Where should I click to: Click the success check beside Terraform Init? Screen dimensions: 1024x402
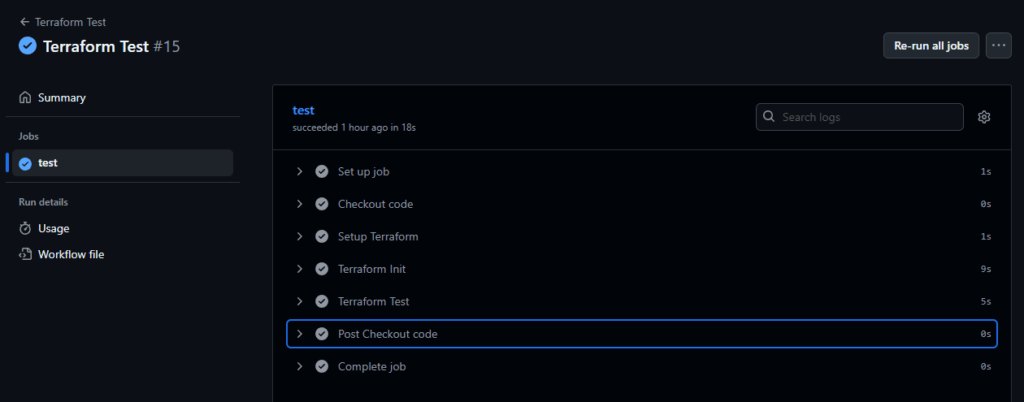click(x=322, y=269)
